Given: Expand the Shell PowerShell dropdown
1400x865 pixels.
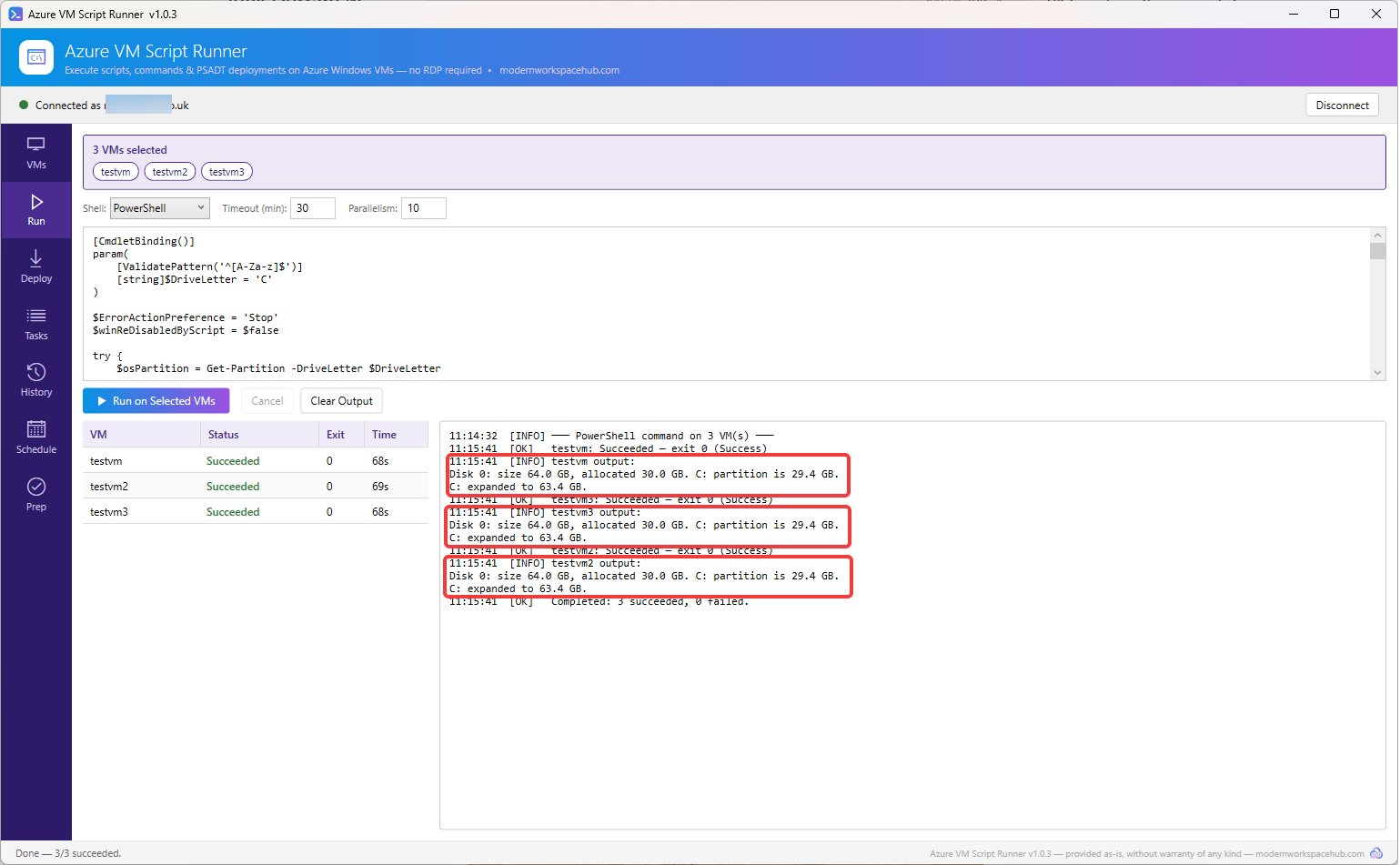Looking at the screenshot, I should [x=160, y=208].
